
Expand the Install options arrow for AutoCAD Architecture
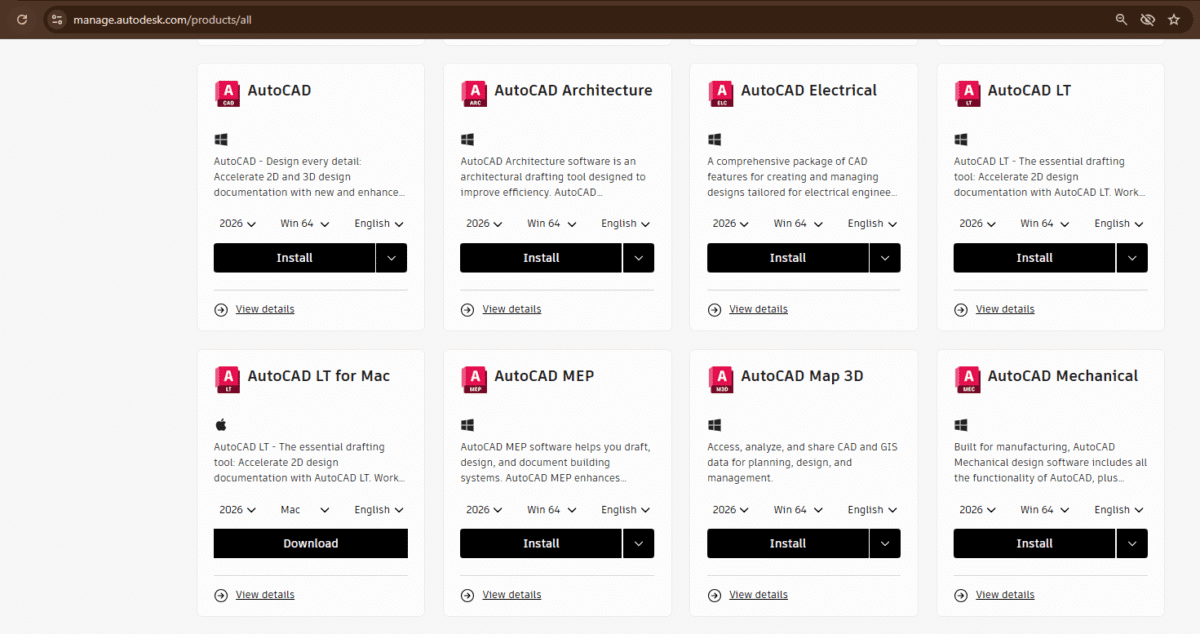[x=638, y=257]
